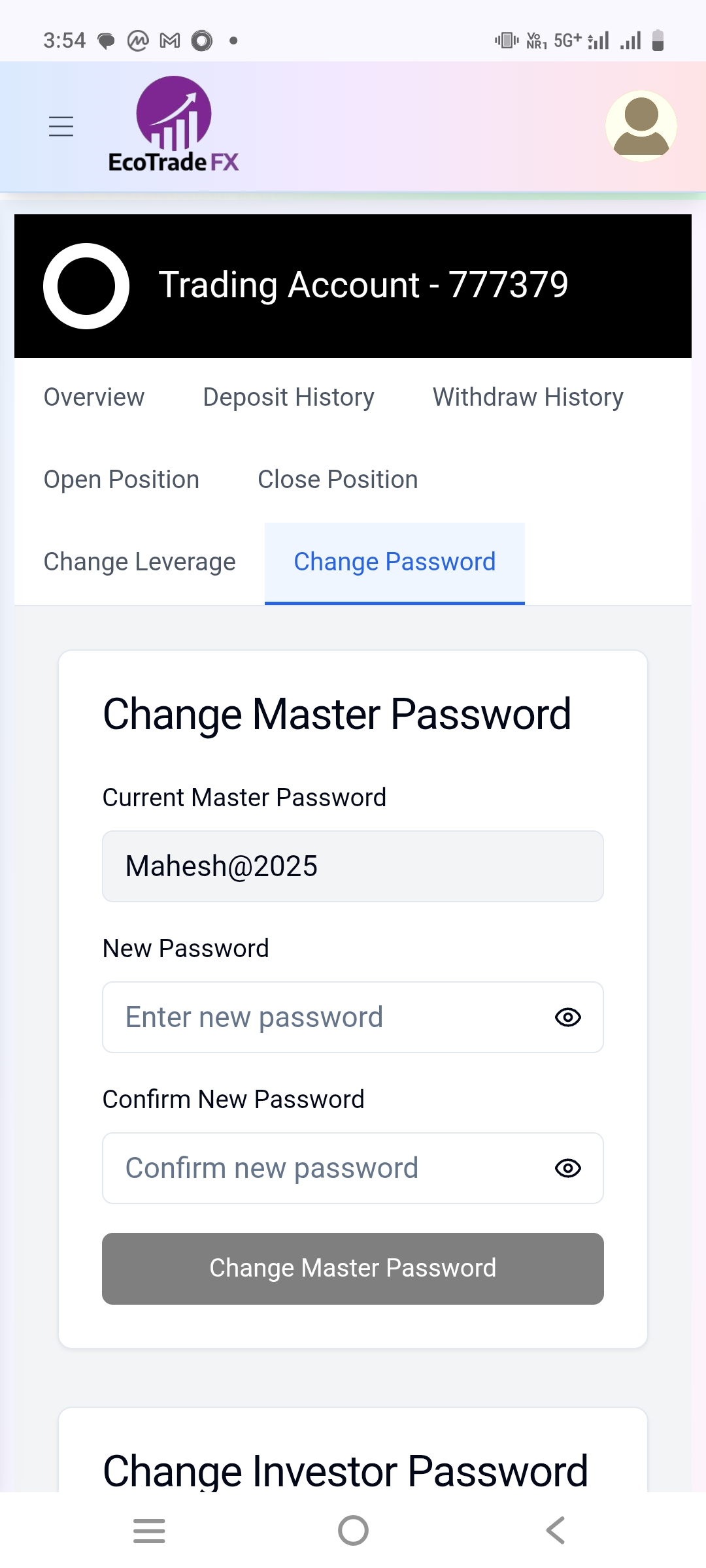
Task: Switch to the Overview tab
Action: pos(94,397)
